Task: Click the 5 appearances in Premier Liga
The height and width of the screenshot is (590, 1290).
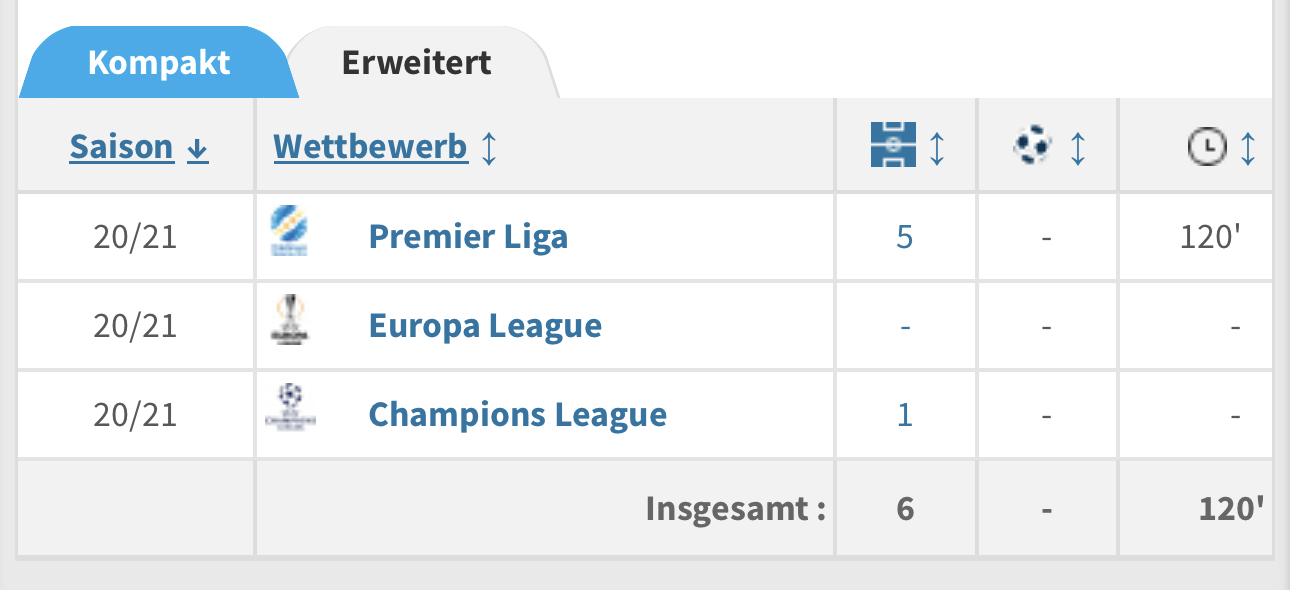Action: (905, 237)
